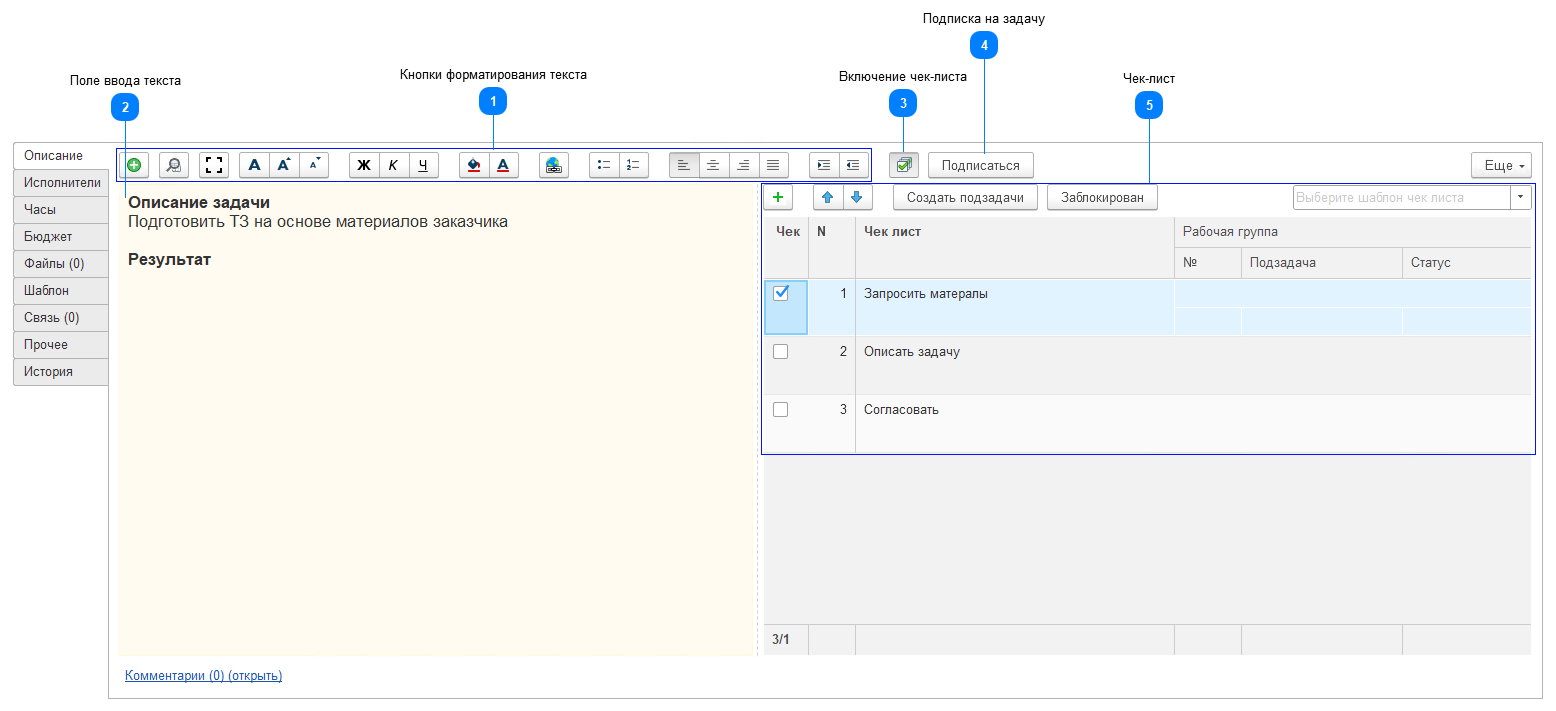Viewport: 1556px width, 711px height.
Task: Move checklist row up
Action: [828, 197]
